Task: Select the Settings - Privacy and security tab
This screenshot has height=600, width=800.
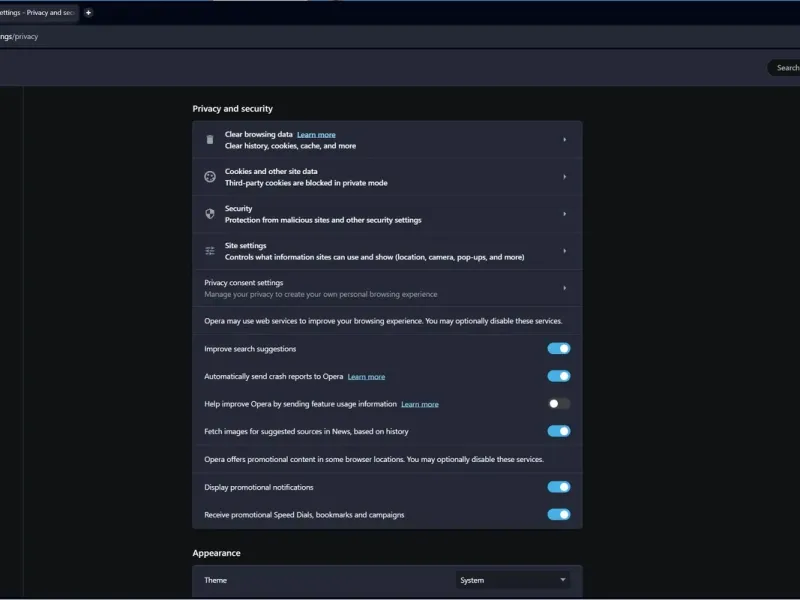Action: [x=39, y=13]
